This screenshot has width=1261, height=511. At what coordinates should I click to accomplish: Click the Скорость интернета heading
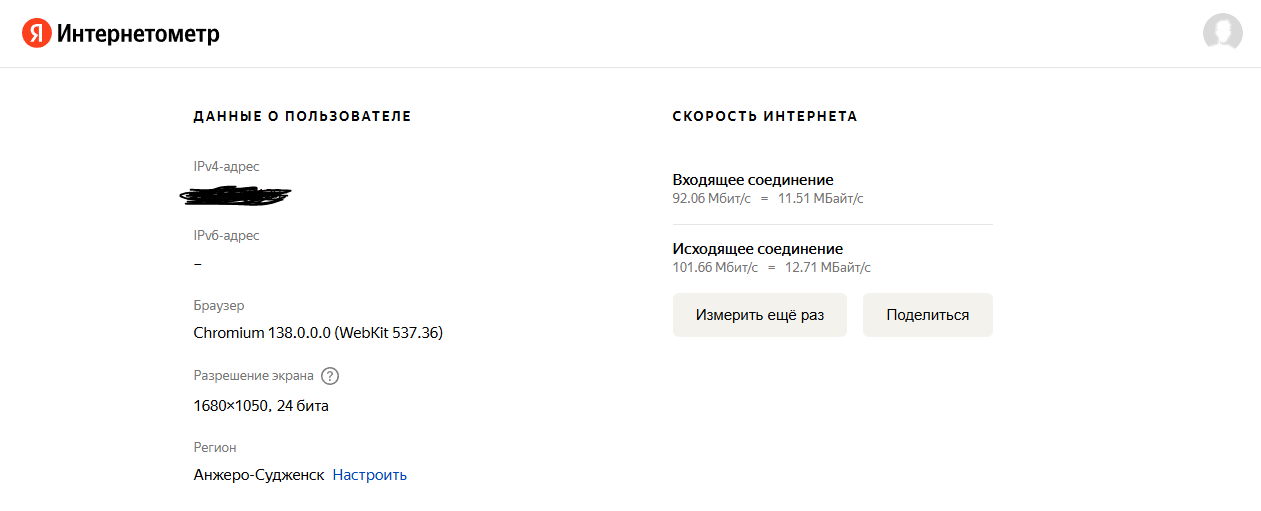765,117
